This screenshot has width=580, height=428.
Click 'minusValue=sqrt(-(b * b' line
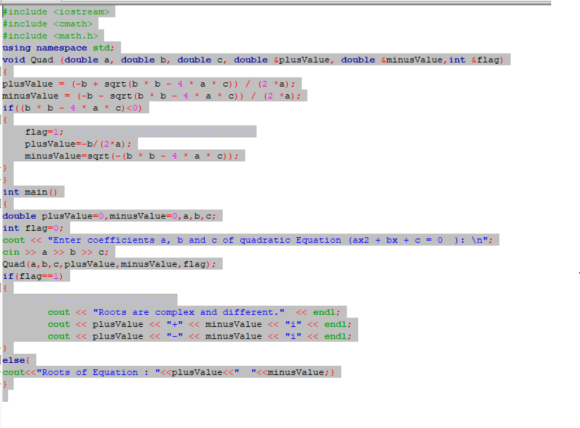(132, 156)
